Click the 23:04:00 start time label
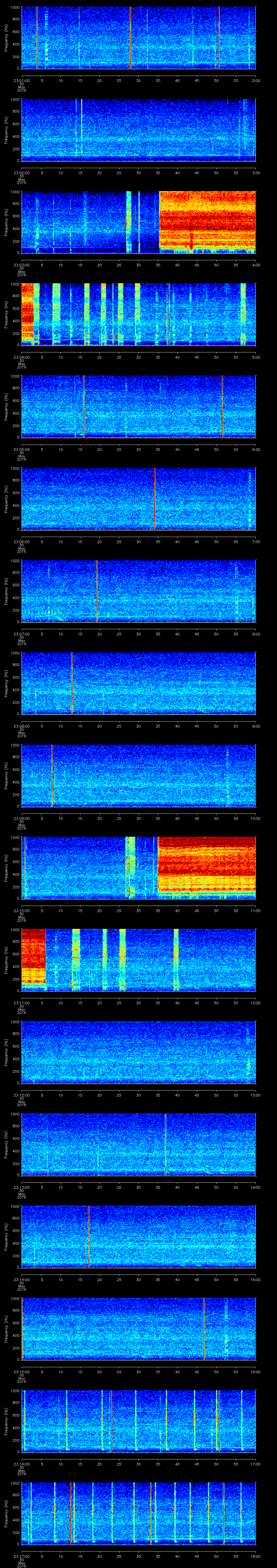This screenshot has width=277, height=1568. tap(21, 357)
